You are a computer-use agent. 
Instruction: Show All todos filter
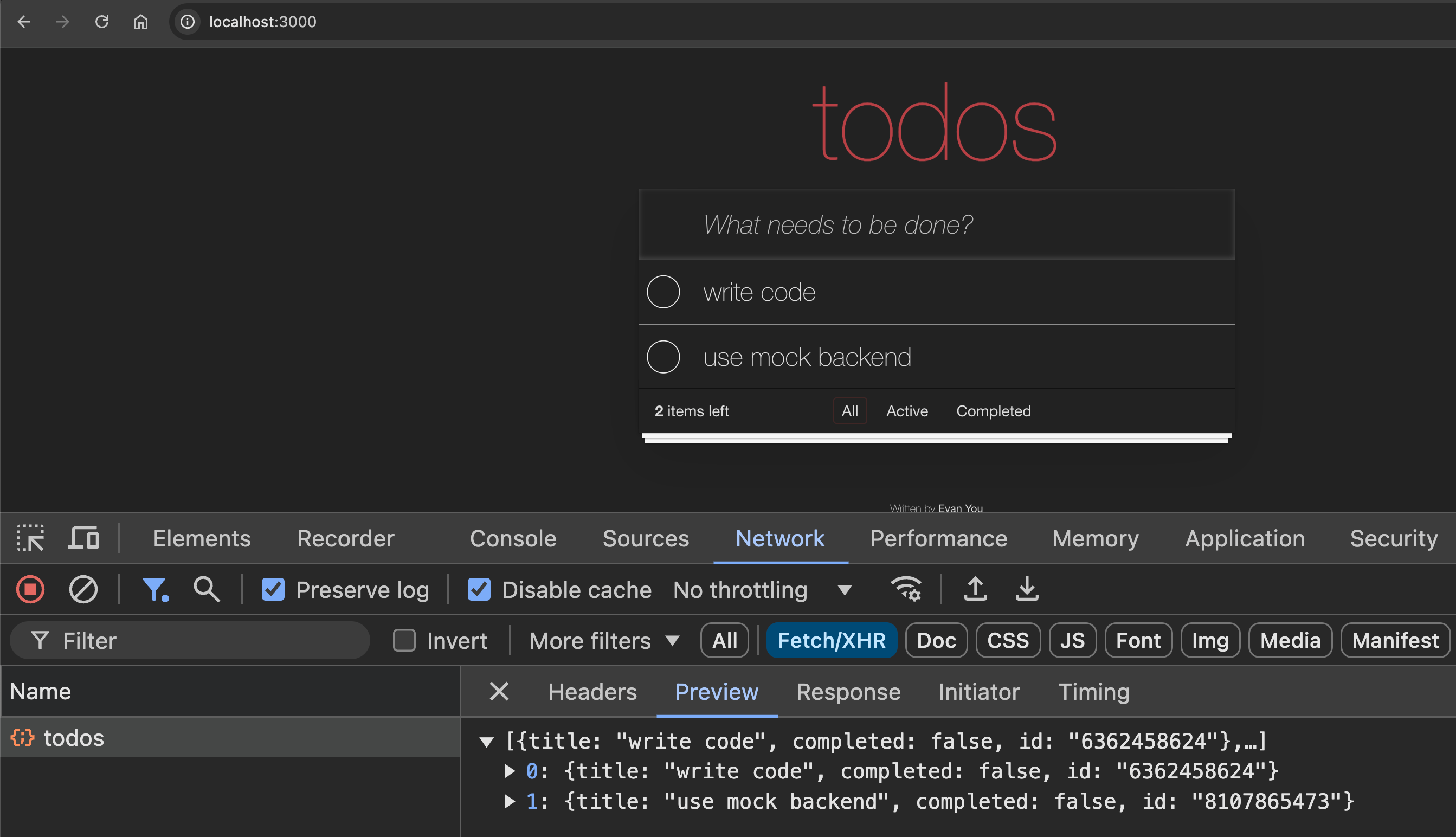coord(849,411)
